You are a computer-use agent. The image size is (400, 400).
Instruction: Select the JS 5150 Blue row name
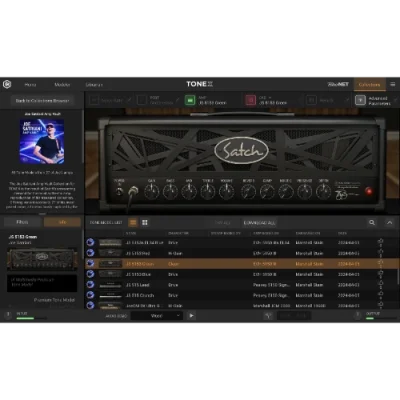click(138, 274)
